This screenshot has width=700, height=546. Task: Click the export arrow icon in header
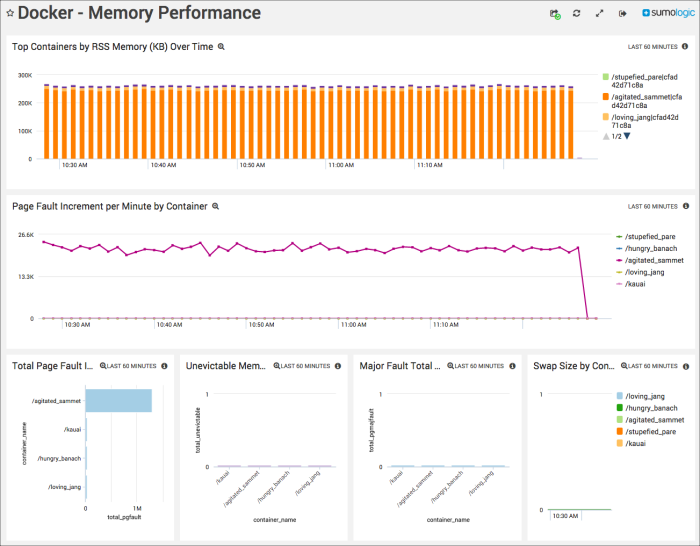click(x=622, y=14)
